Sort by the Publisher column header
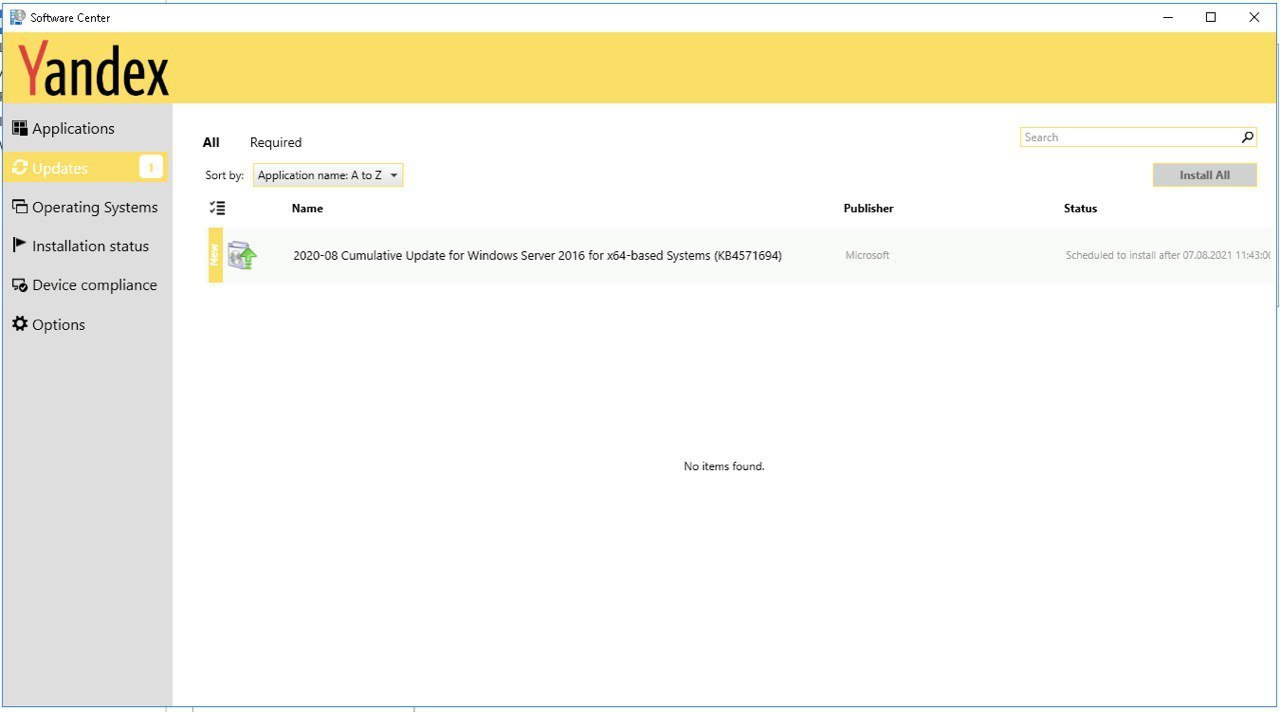The height and width of the screenshot is (712, 1280). click(868, 208)
